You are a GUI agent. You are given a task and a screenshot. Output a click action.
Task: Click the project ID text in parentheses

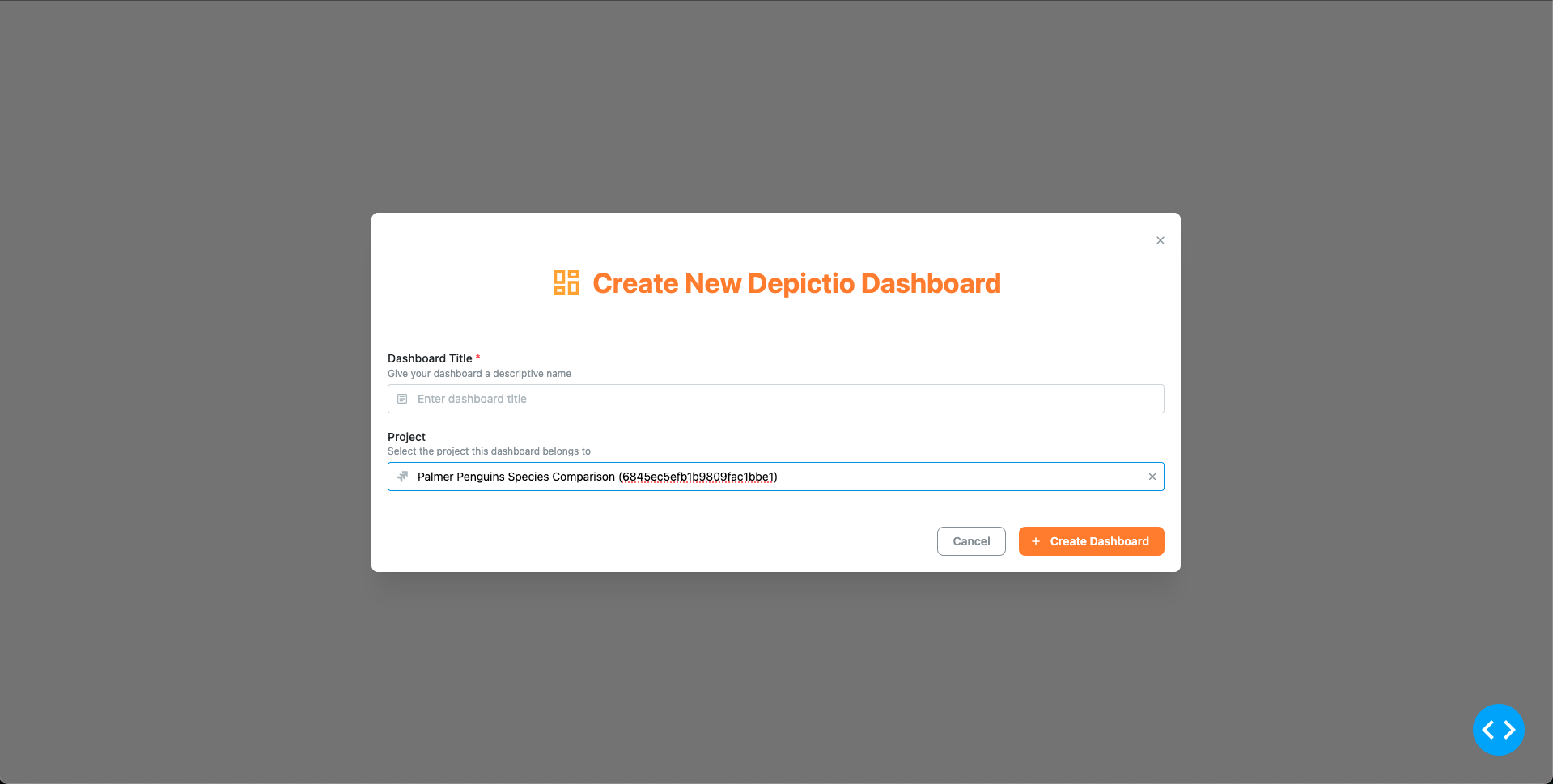(698, 477)
